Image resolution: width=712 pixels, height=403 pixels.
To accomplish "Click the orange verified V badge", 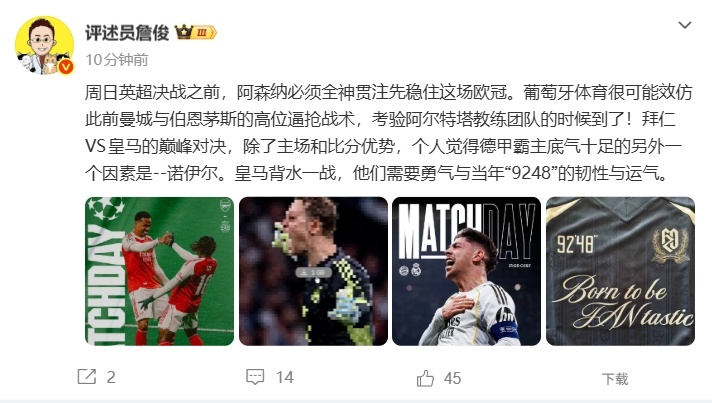I will coord(66,67).
